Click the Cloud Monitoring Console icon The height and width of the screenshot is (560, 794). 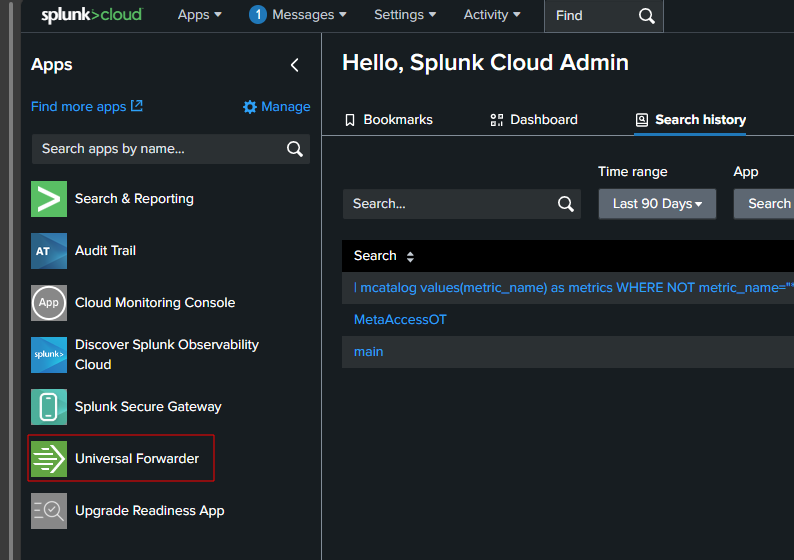(49, 303)
